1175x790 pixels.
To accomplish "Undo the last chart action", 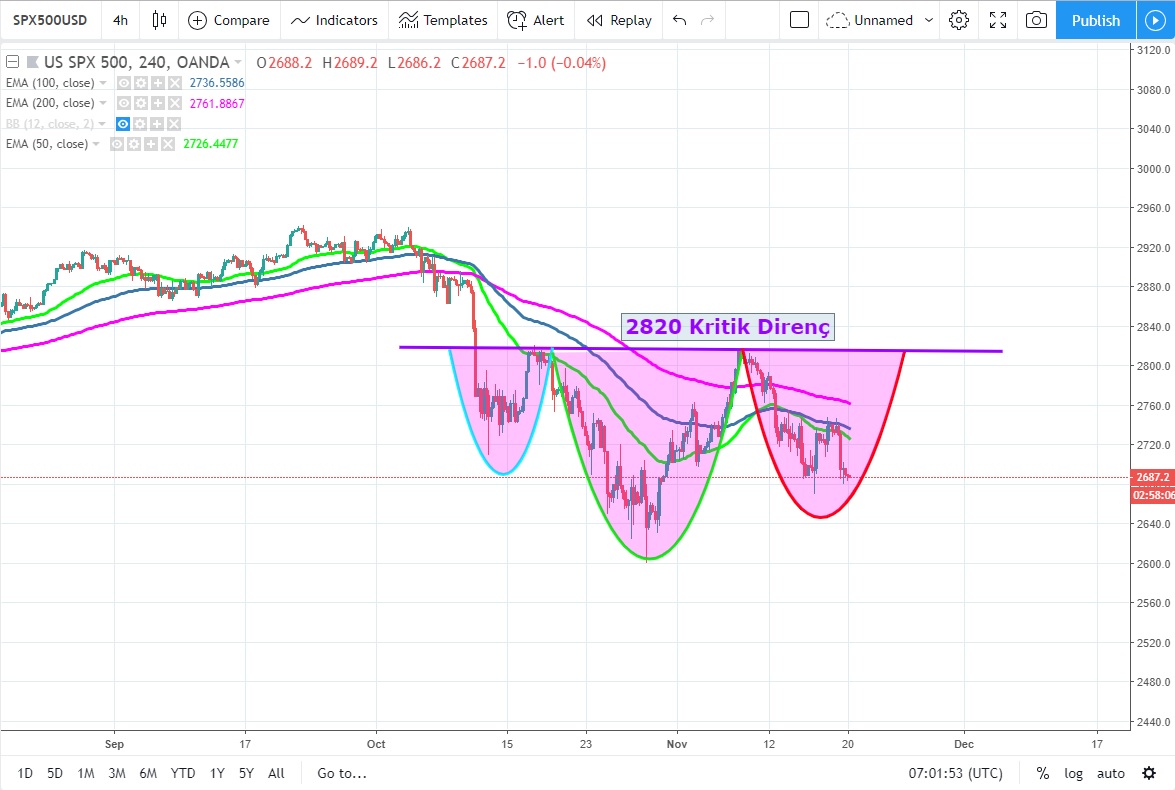I will pos(680,20).
